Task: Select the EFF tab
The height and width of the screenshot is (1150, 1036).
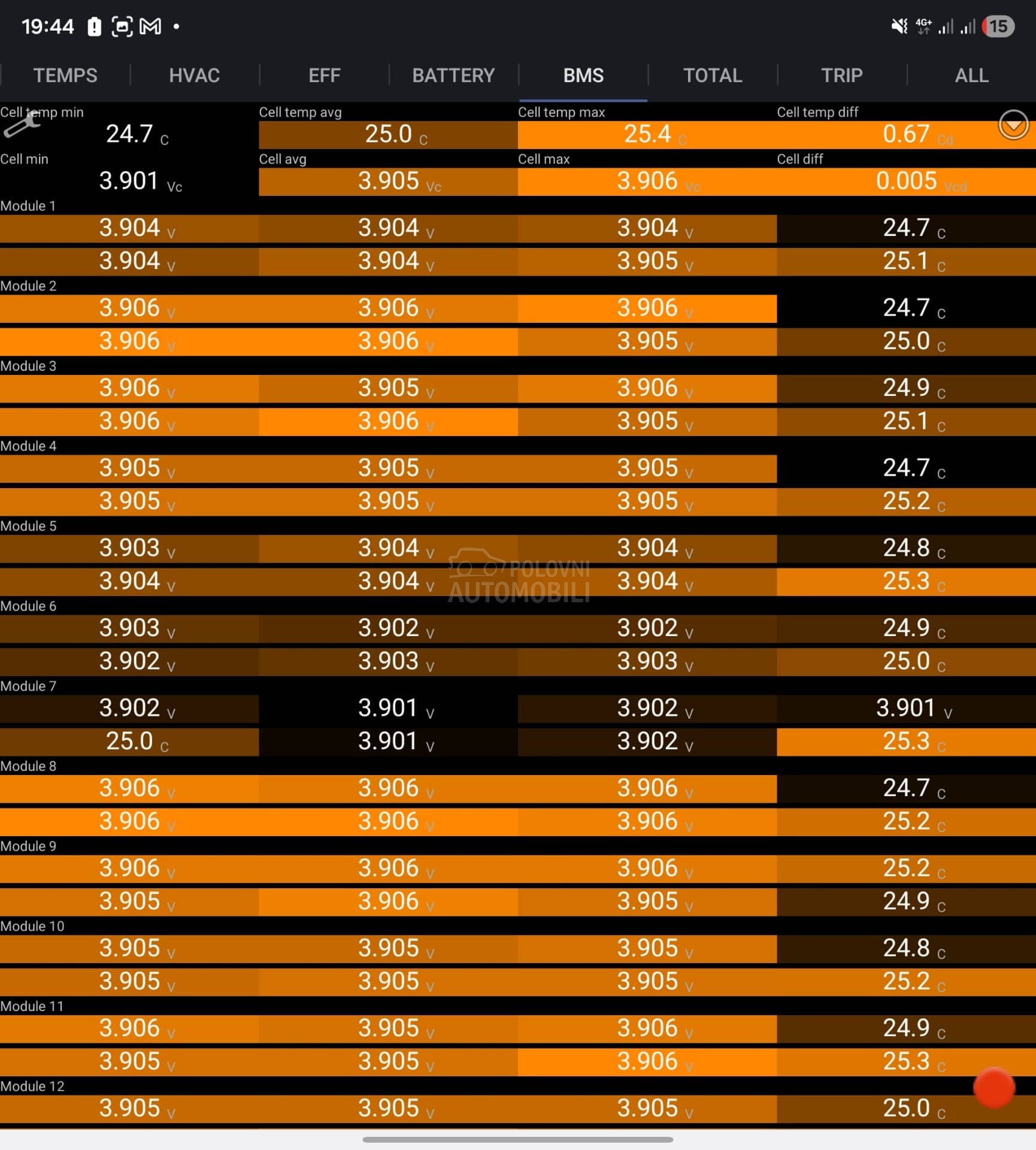Action: tap(324, 75)
